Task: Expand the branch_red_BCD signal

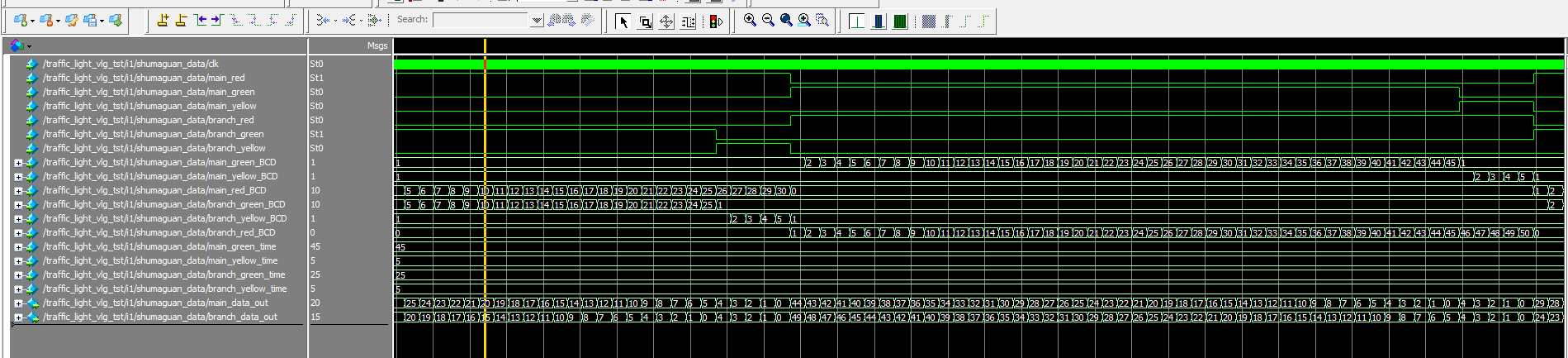Action: tap(18, 233)
